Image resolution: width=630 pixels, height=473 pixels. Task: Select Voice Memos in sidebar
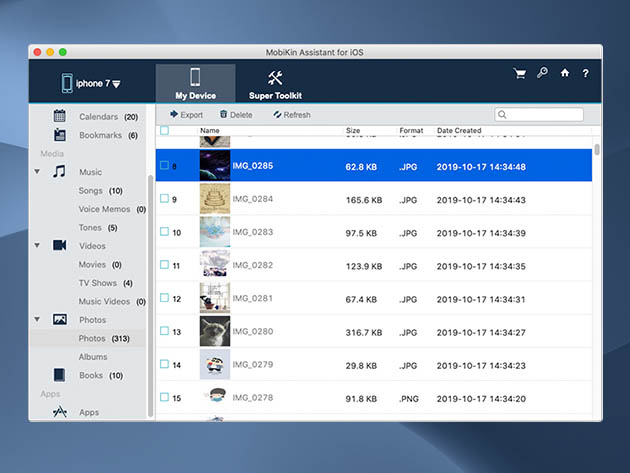pyautogui.click(x=112, y=209)
